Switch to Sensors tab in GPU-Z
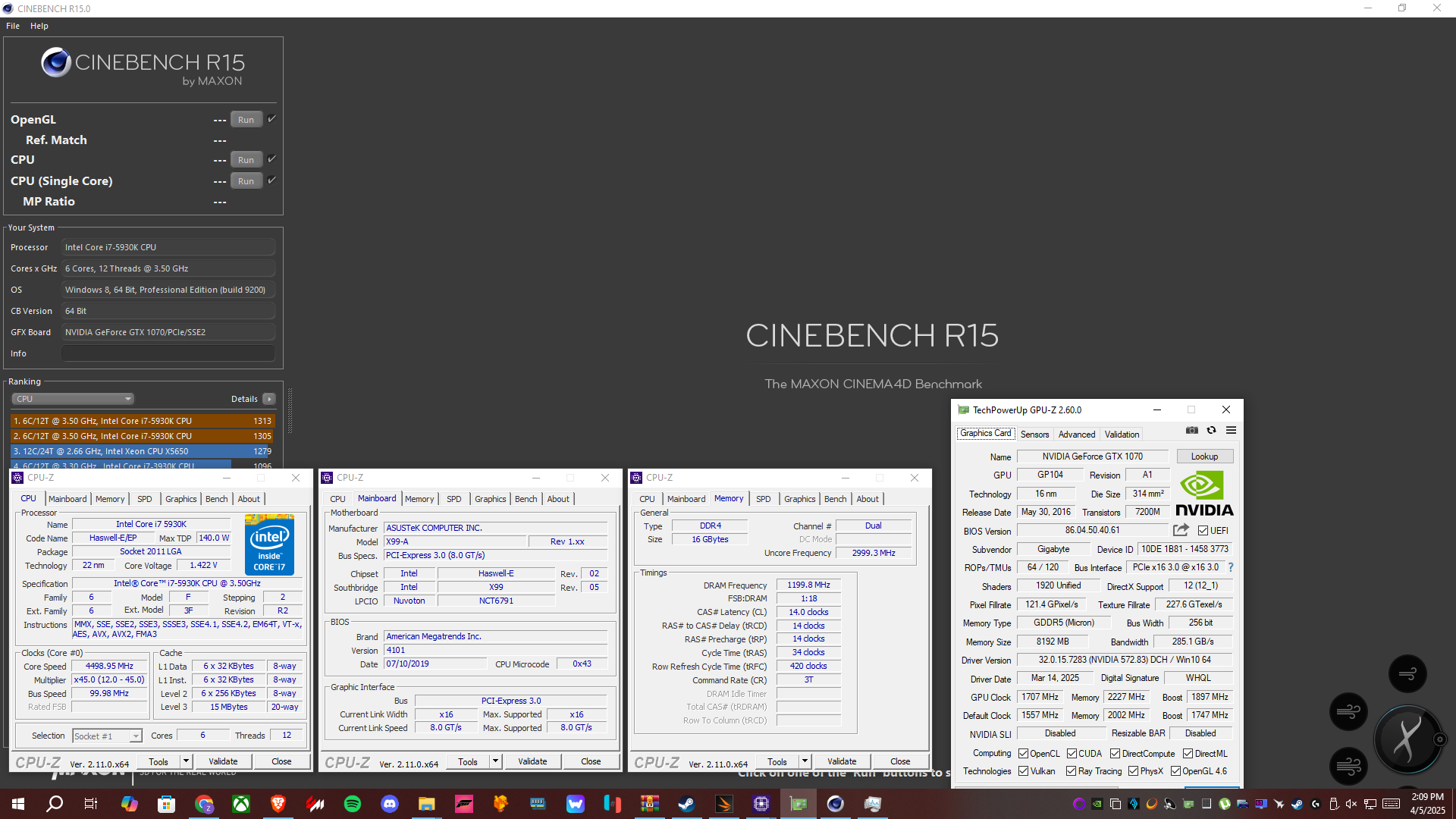This screenshot has height=819, width=1456. [1034, 435]
